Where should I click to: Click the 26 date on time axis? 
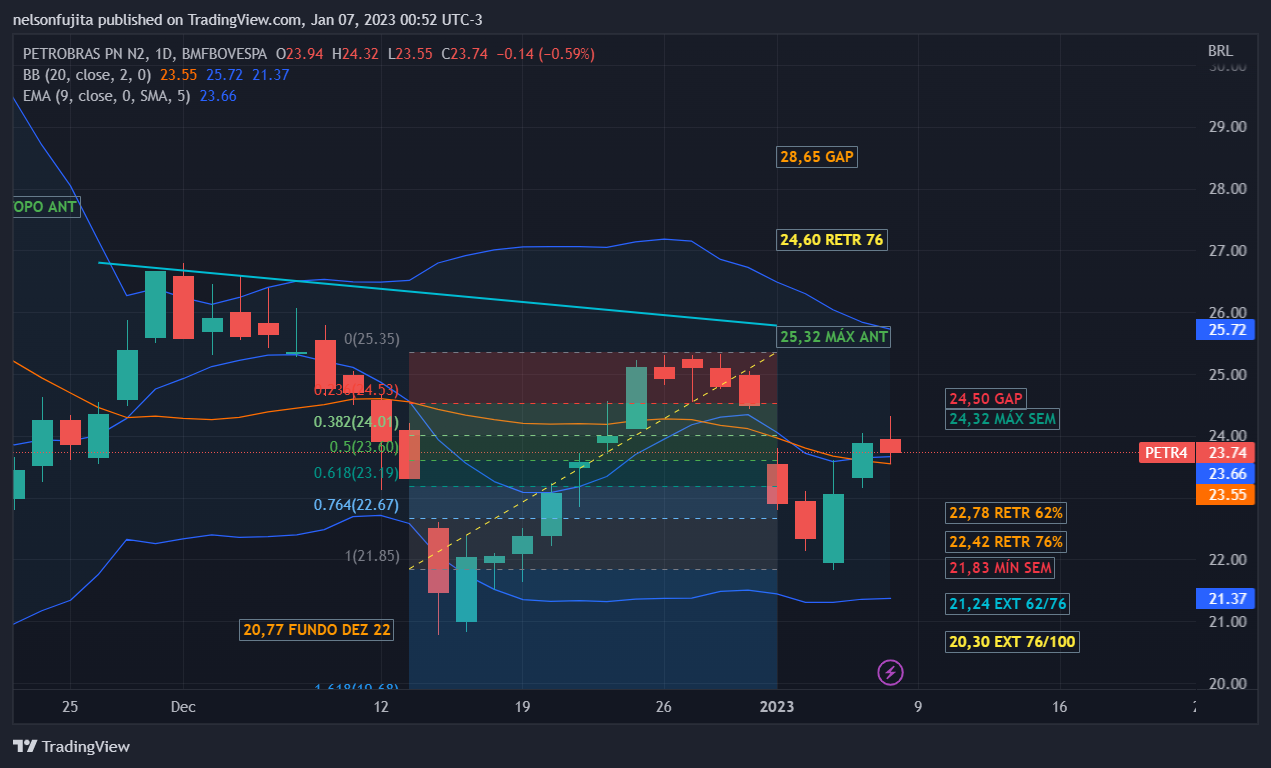[664, 707]
